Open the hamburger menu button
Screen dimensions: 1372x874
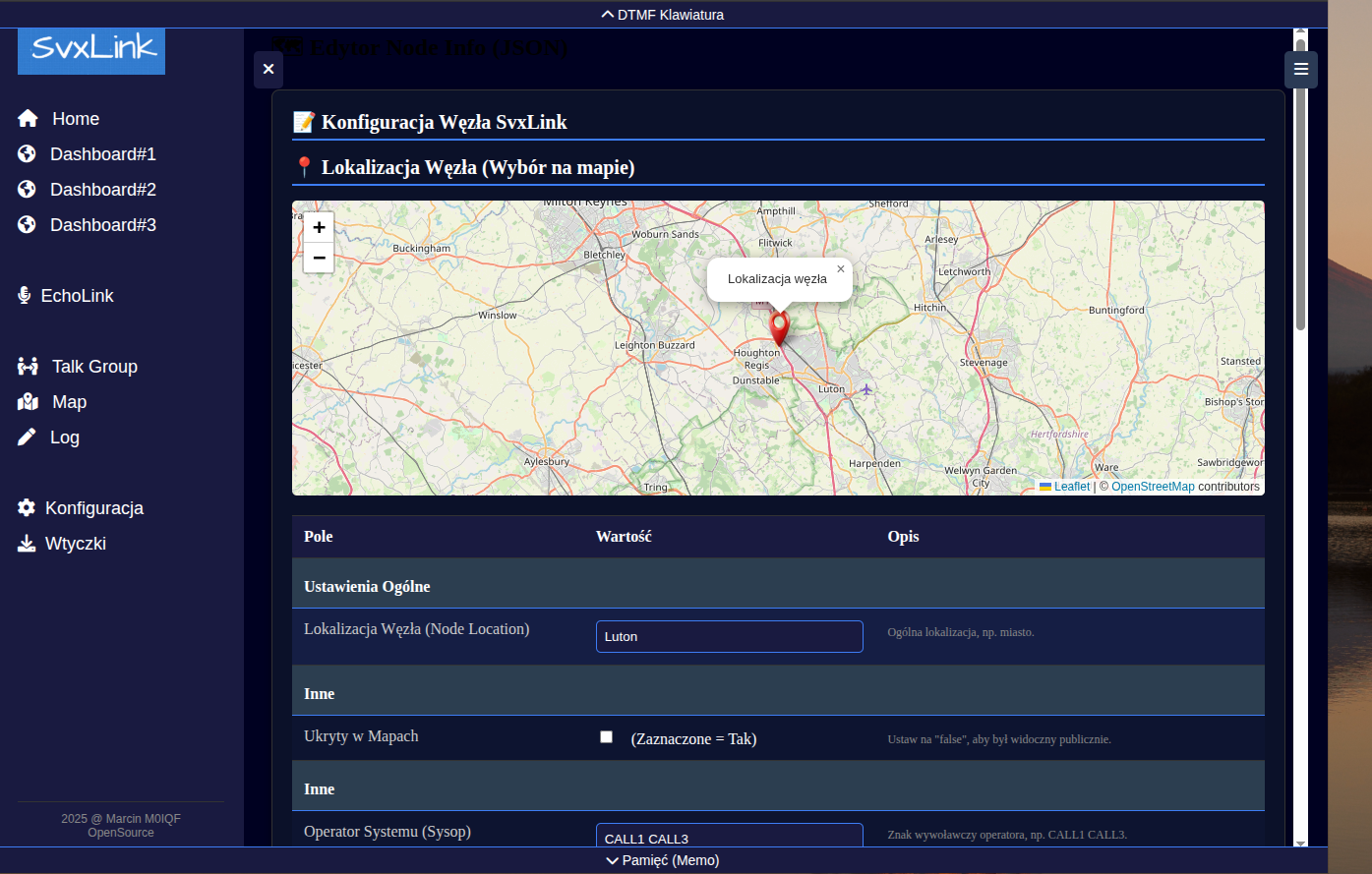click(1300, 69)
